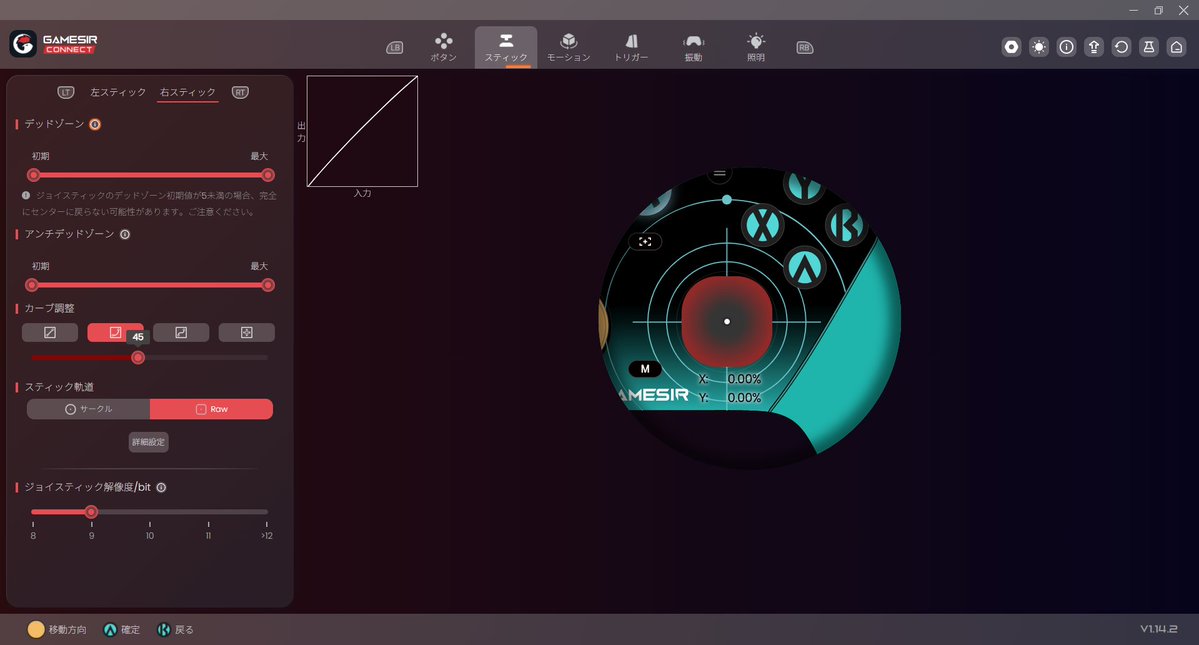Viewport: 1199px width, 645px height.
Task: Select the fourth custom curve preset button
Action: point(247,332)
